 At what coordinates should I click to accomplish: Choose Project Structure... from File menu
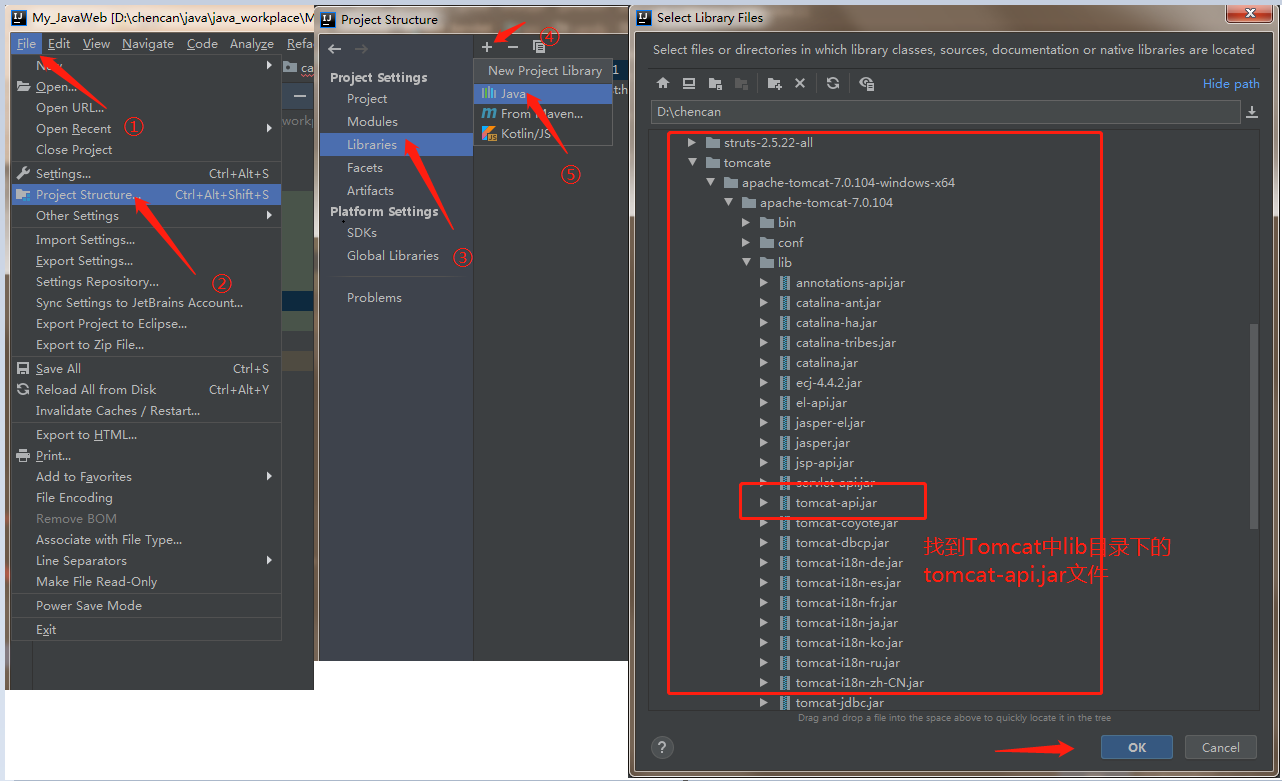146,194
